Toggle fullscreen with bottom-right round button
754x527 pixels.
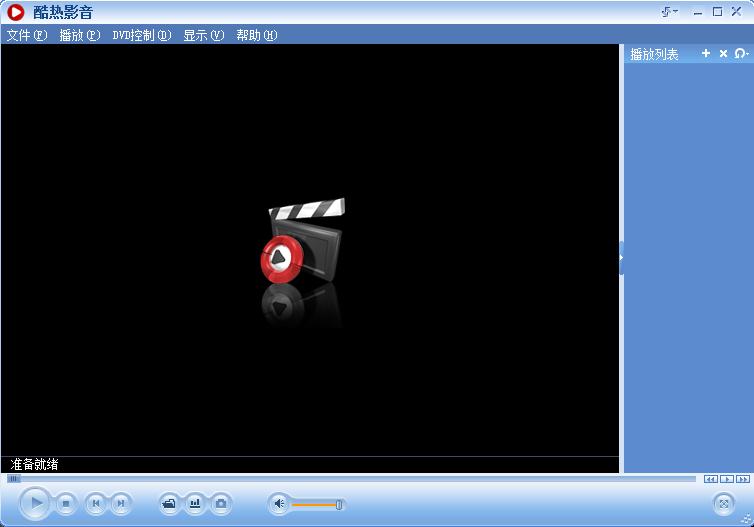(x=724, y=504)
